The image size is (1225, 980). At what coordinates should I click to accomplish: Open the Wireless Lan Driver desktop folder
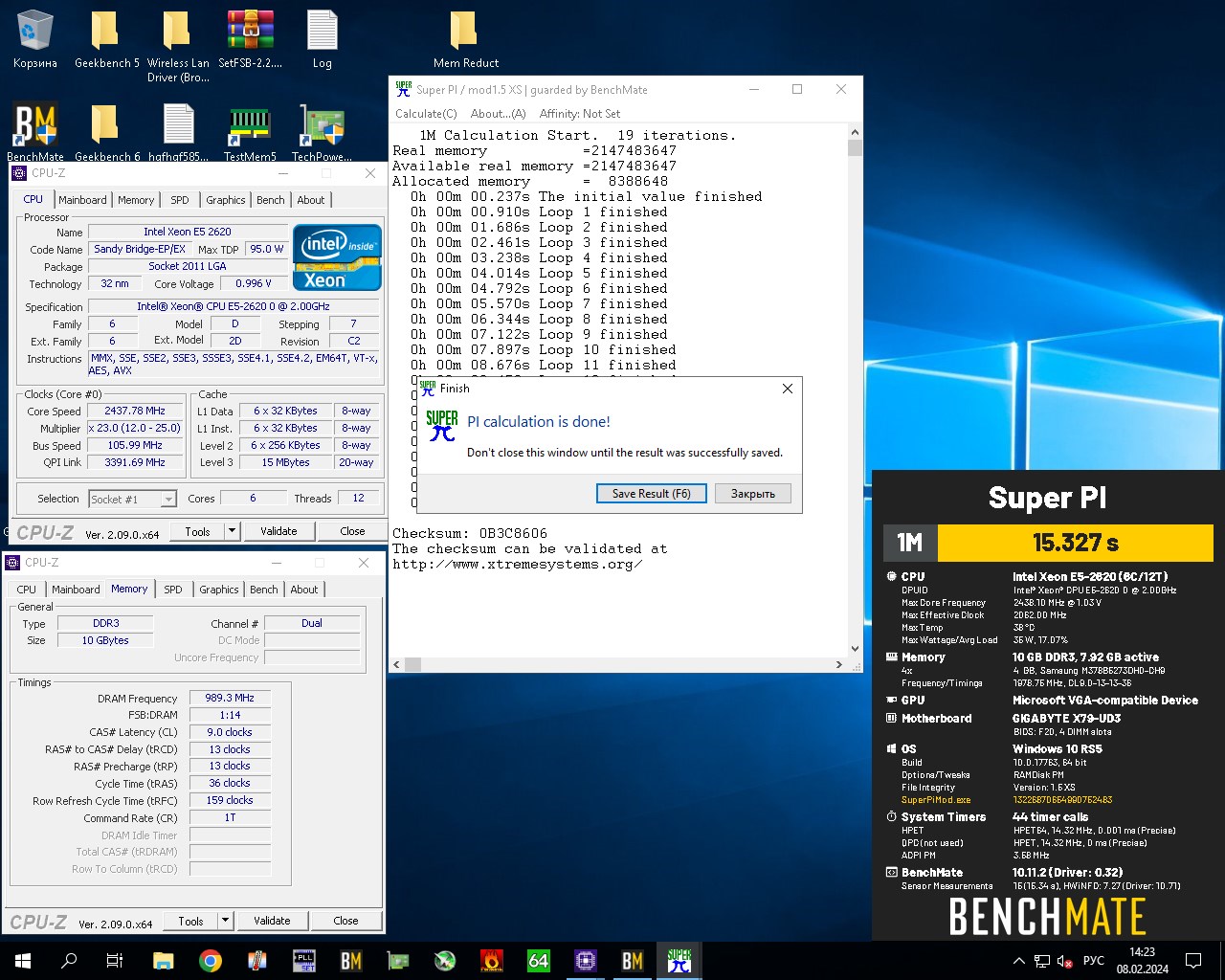point(178,47)
